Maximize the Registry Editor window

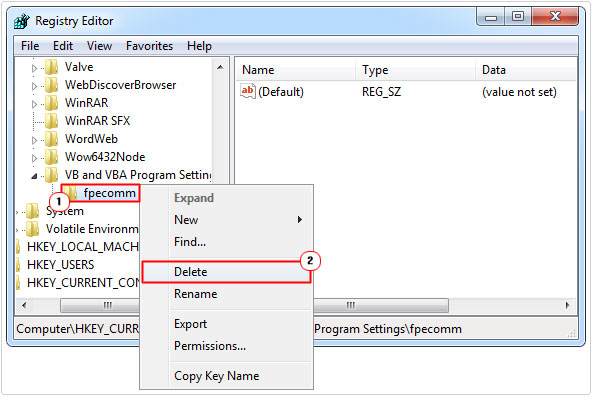[x=518, y=17]
